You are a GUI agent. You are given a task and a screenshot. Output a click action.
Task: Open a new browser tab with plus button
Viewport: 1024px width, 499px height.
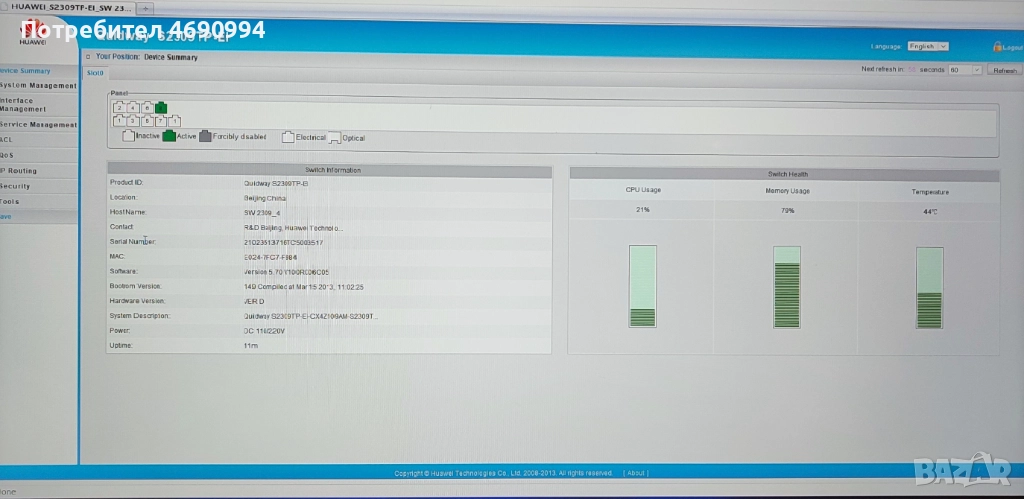[147, 8]
